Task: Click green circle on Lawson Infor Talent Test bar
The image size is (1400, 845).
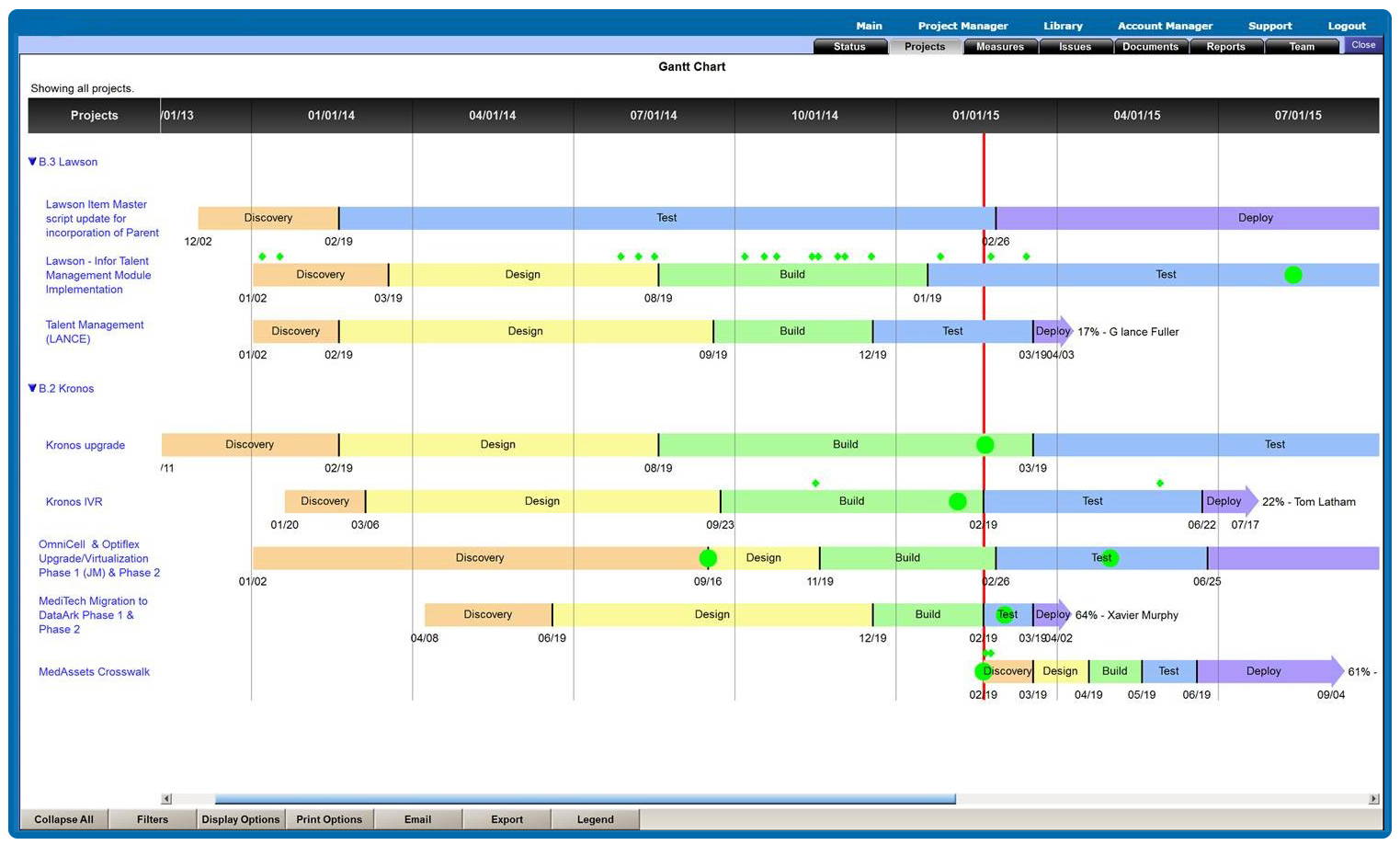Action: (x=1292, y=275)
